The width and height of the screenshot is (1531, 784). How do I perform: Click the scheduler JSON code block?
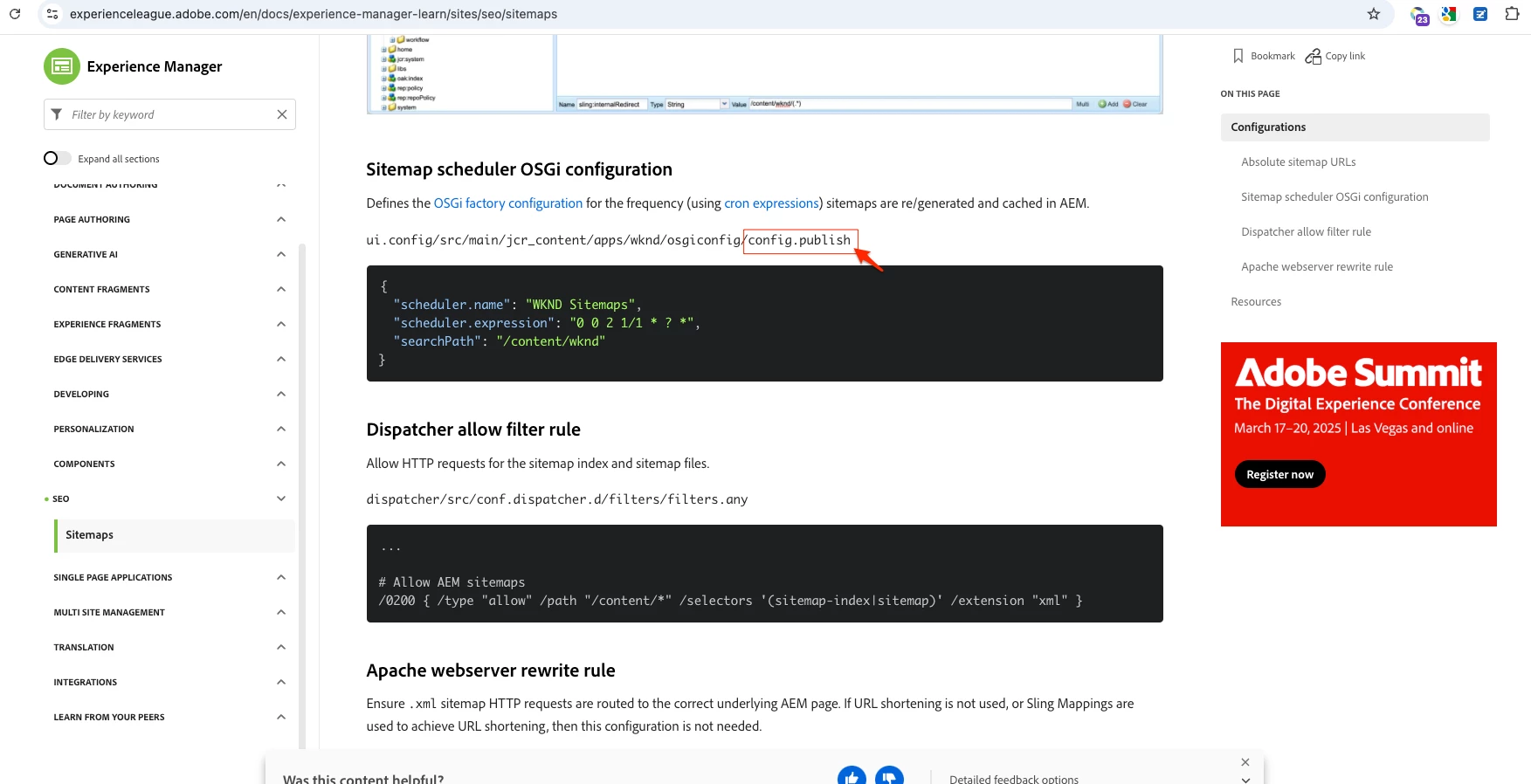(764, 323)
